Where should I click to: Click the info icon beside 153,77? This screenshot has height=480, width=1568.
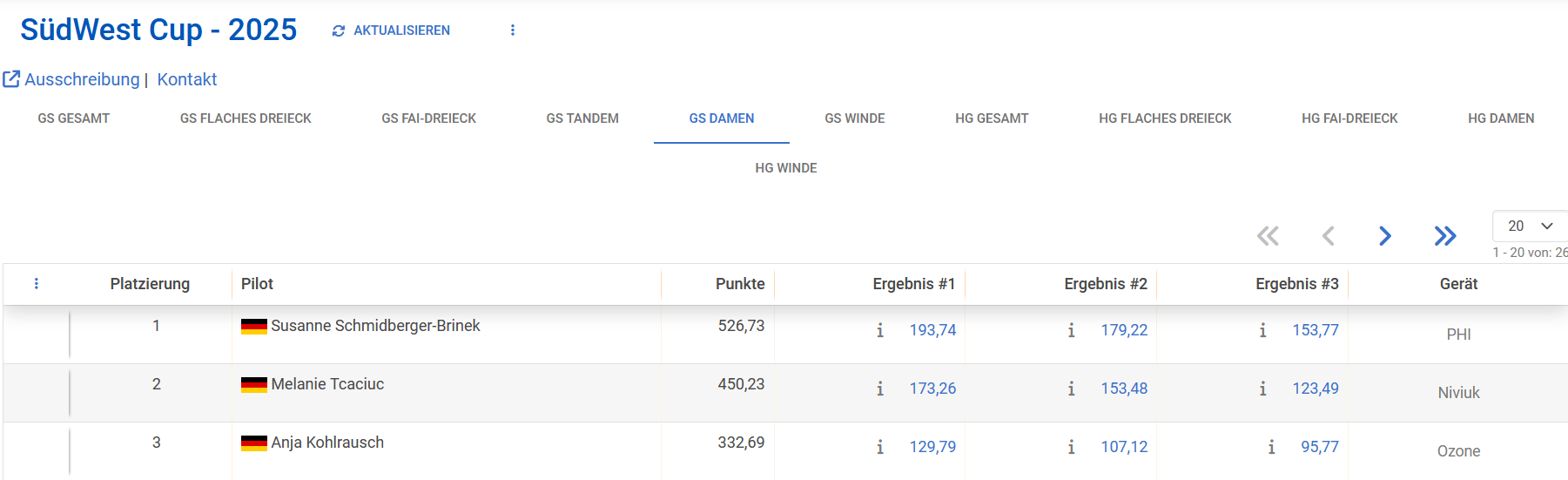[1263, 330]
